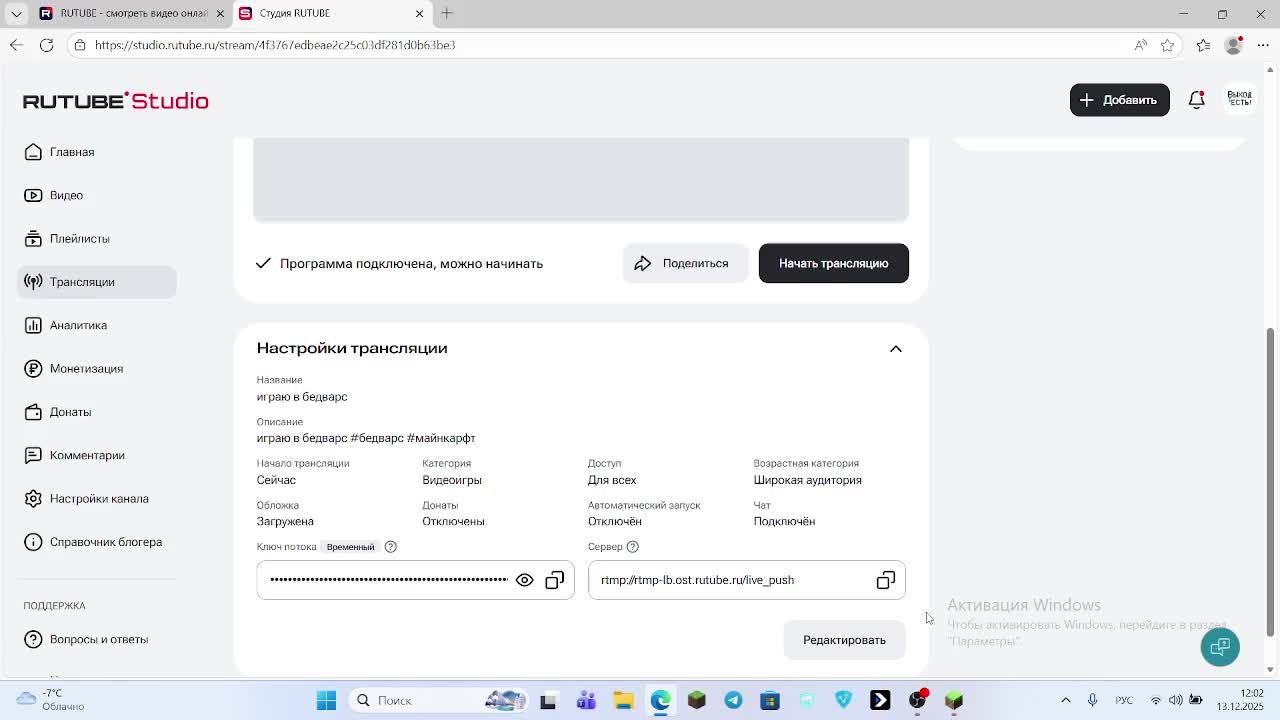Click the stream key field
The height and width of the screenshot is (720, 1280).
(x=415, y=580)
